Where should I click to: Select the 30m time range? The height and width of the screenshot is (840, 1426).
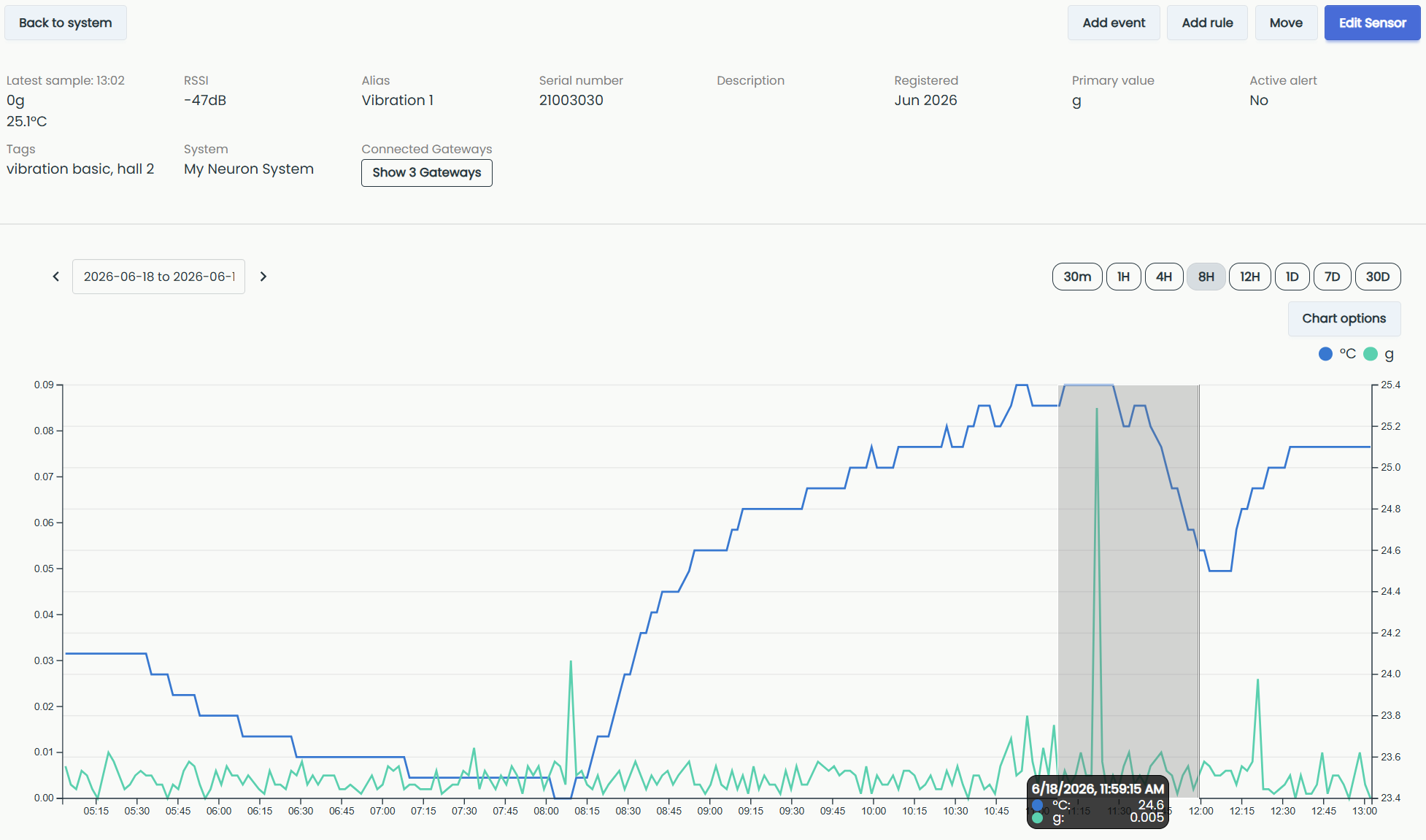tap(1077, 277)
